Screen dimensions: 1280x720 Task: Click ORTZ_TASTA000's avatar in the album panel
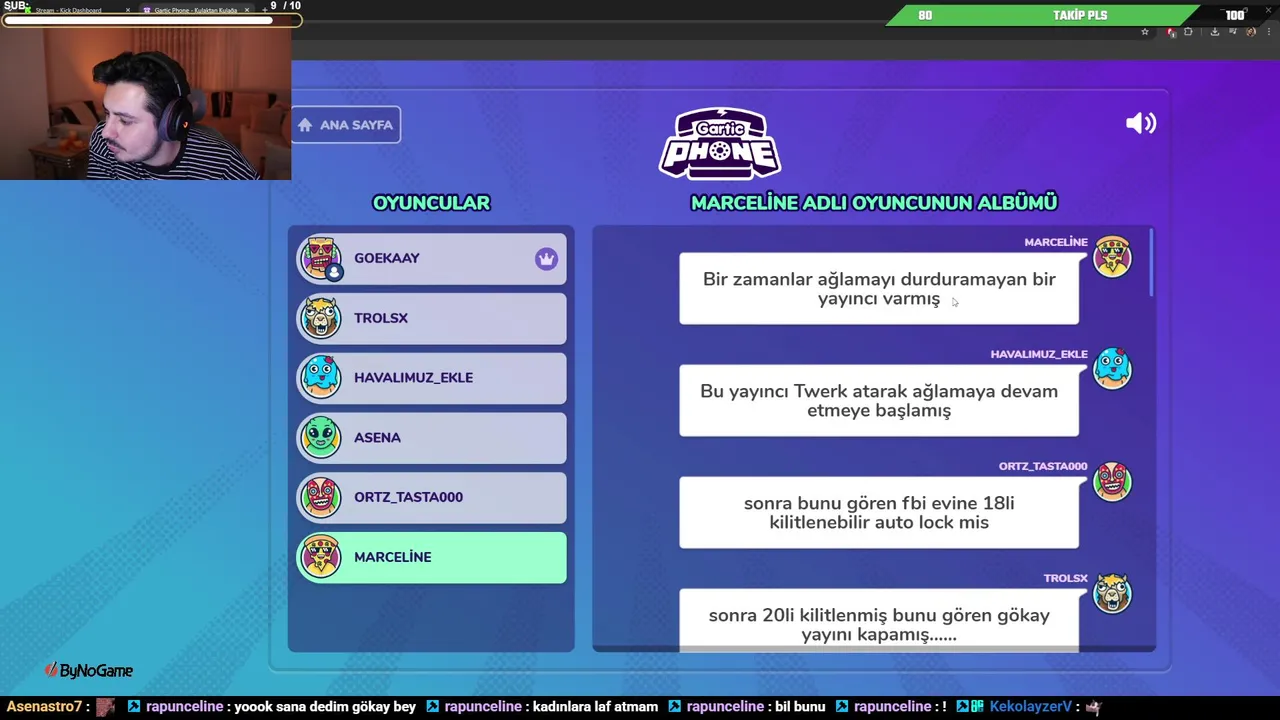point(1112,481)
